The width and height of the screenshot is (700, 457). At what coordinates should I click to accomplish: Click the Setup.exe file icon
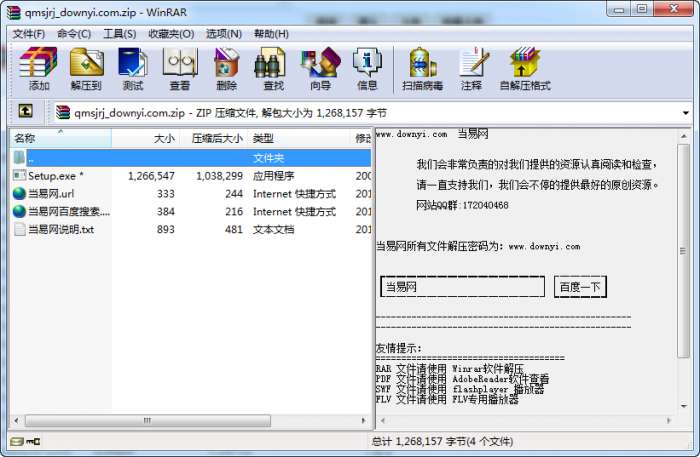(x=20, y=175)
